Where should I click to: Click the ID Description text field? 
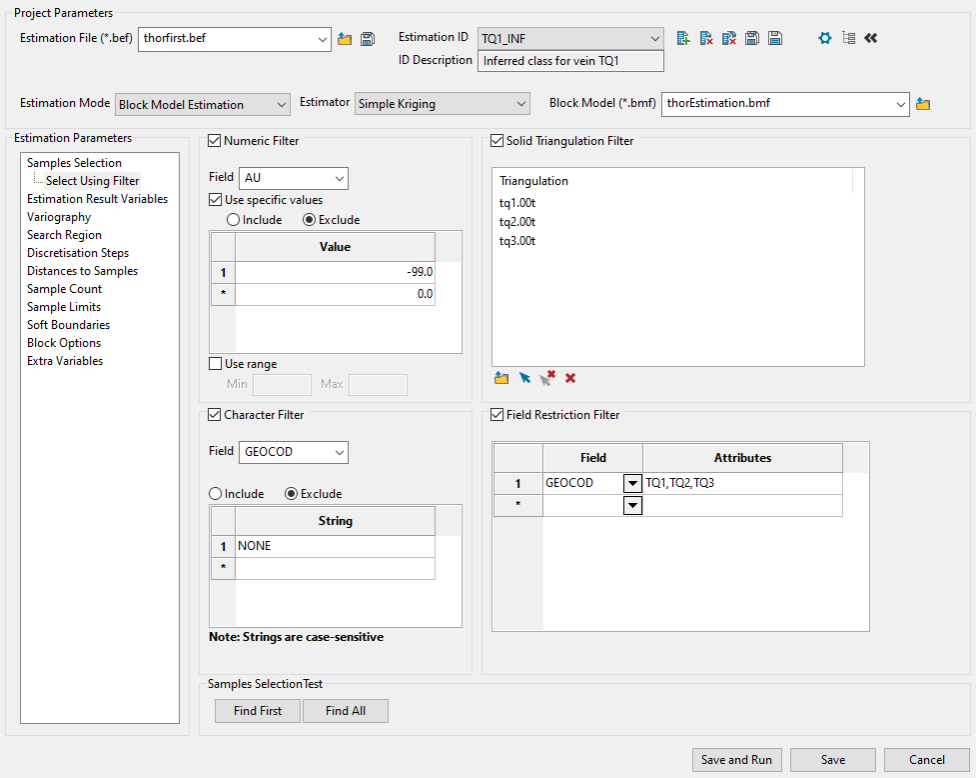(570, 61)
